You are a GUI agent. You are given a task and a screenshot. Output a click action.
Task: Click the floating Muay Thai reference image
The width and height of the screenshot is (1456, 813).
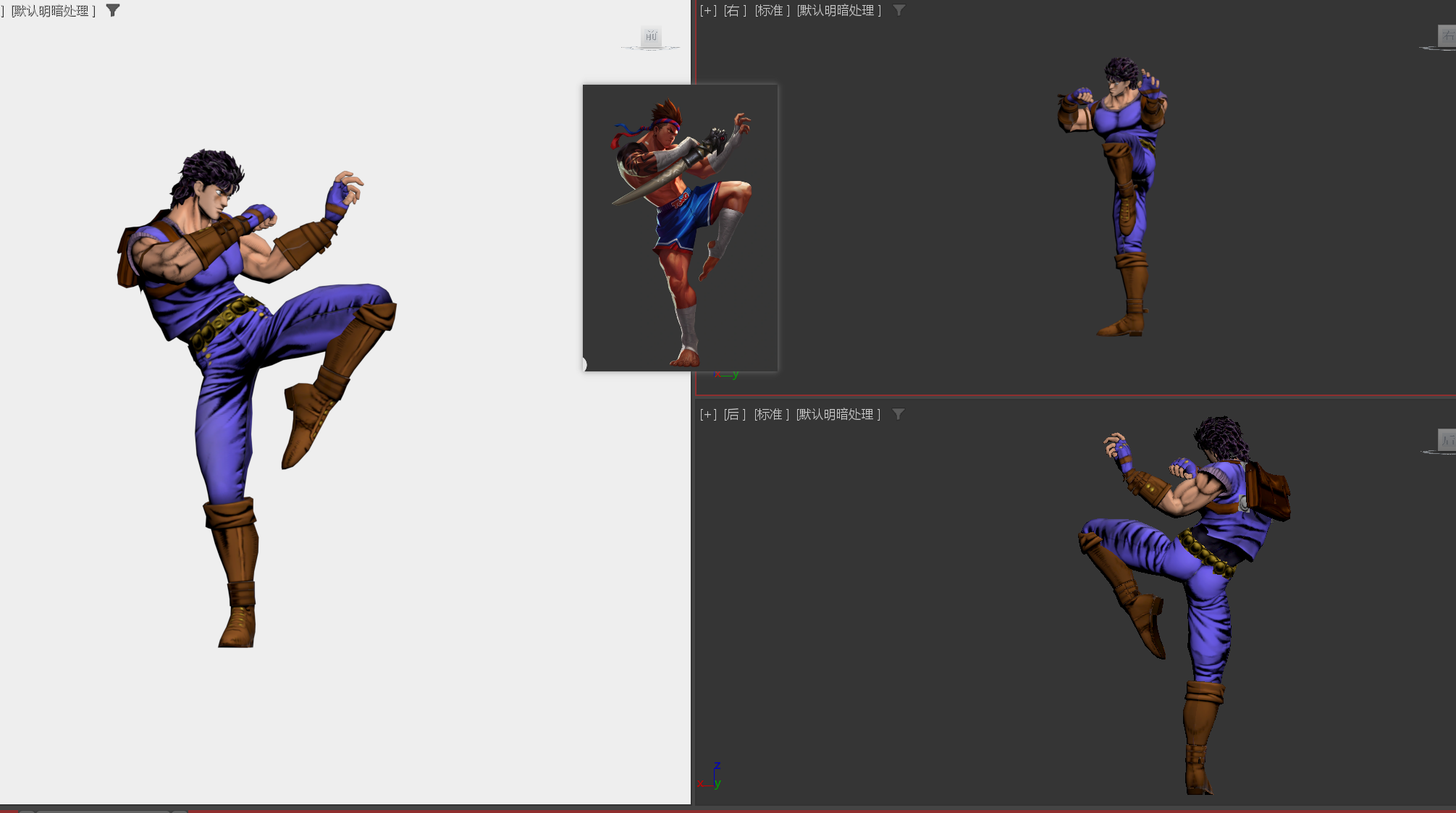[x=680, y=227]
